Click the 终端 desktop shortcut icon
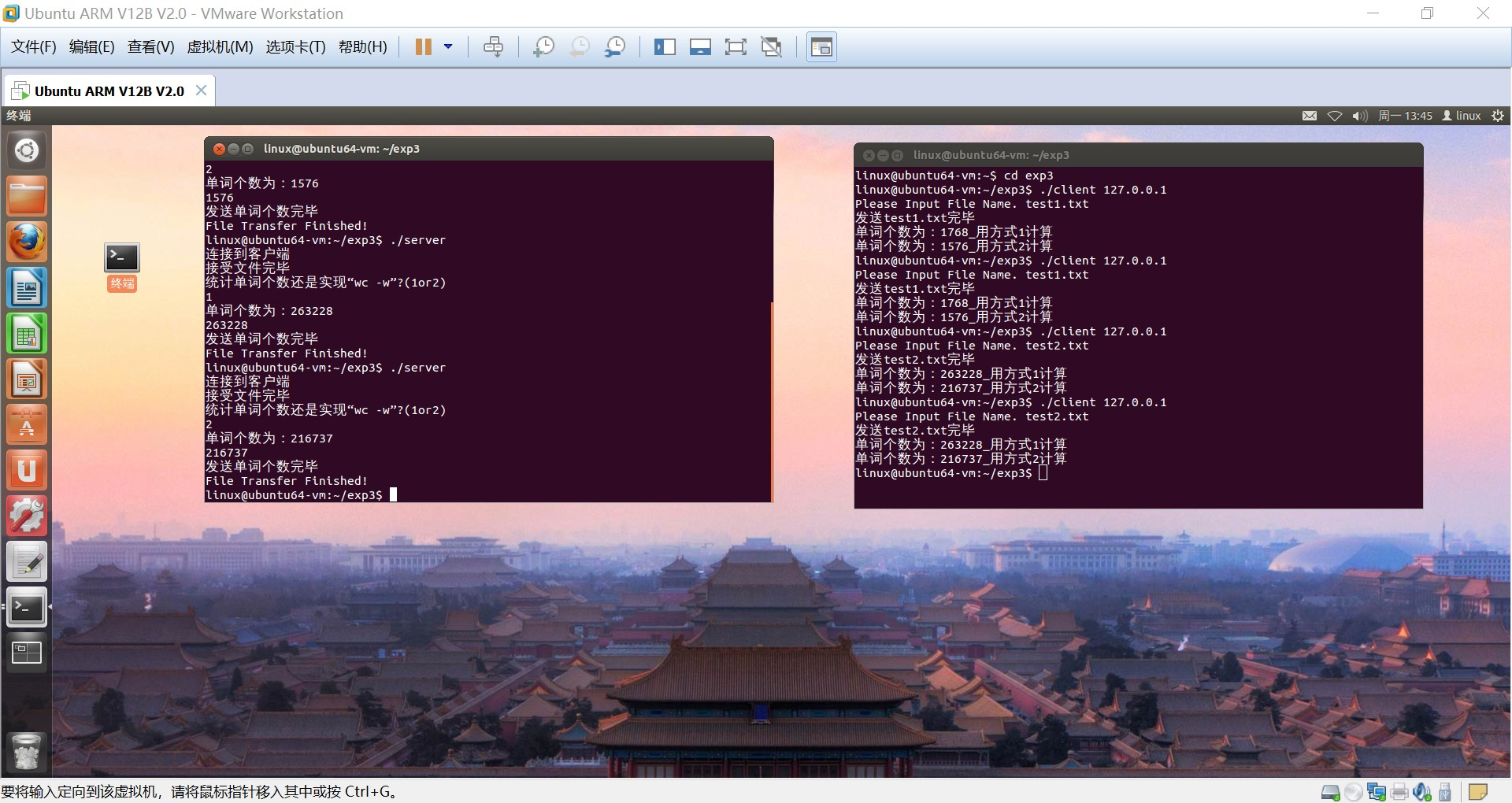1512x803 pixels. tap(122, 267)
